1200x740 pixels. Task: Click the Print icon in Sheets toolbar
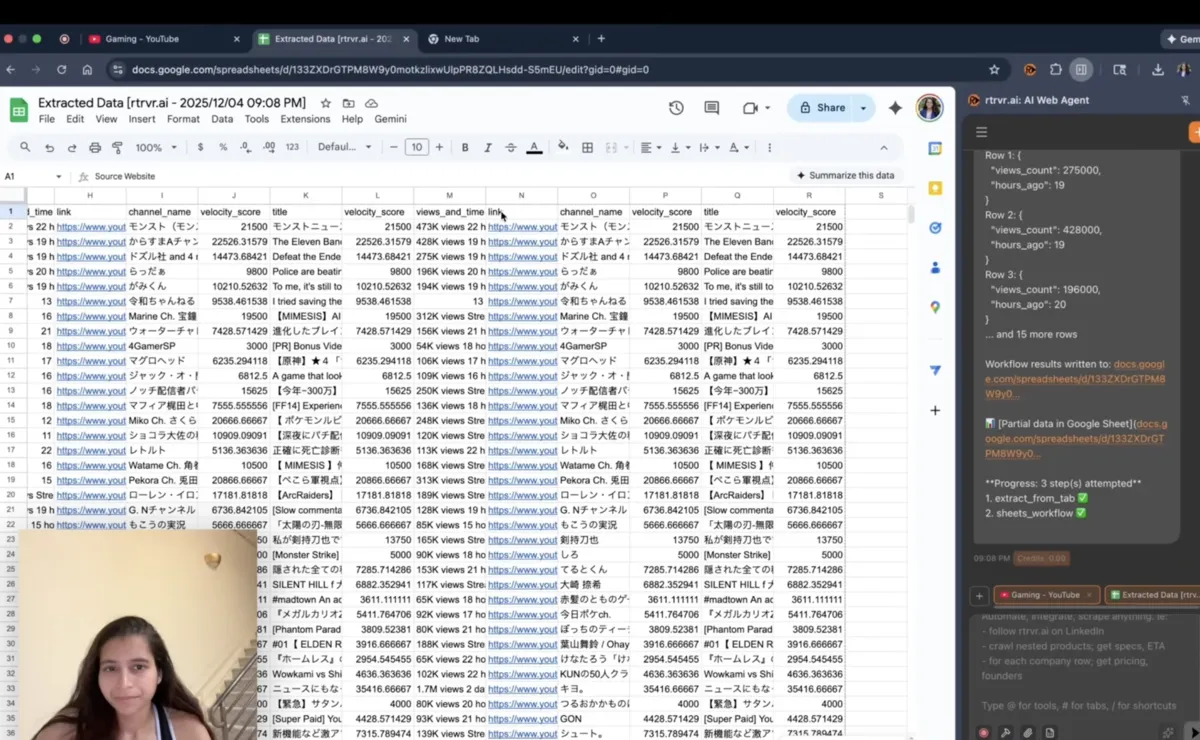95,147
